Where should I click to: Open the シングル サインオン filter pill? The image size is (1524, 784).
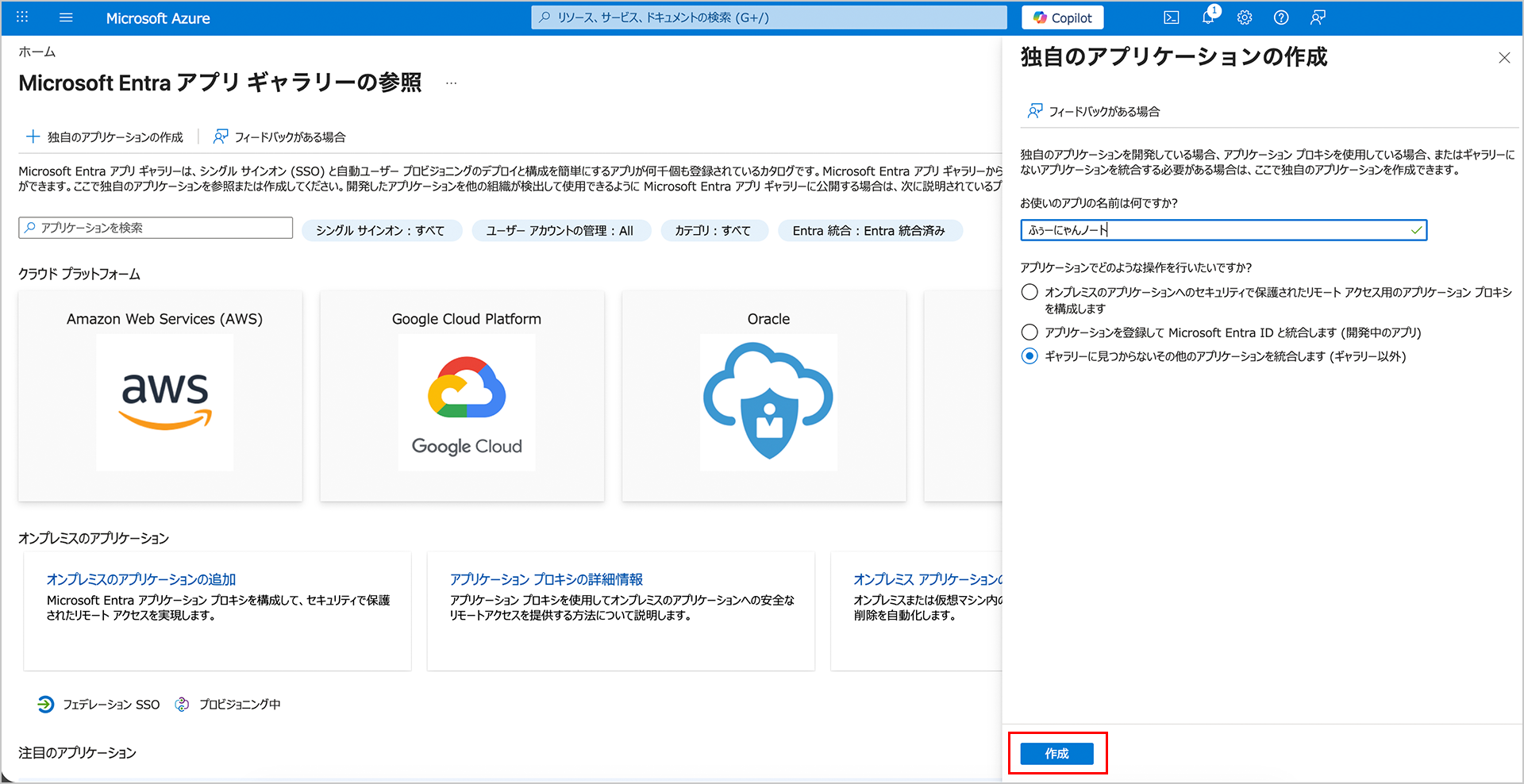pyautogui.click(x=381, y=231)
